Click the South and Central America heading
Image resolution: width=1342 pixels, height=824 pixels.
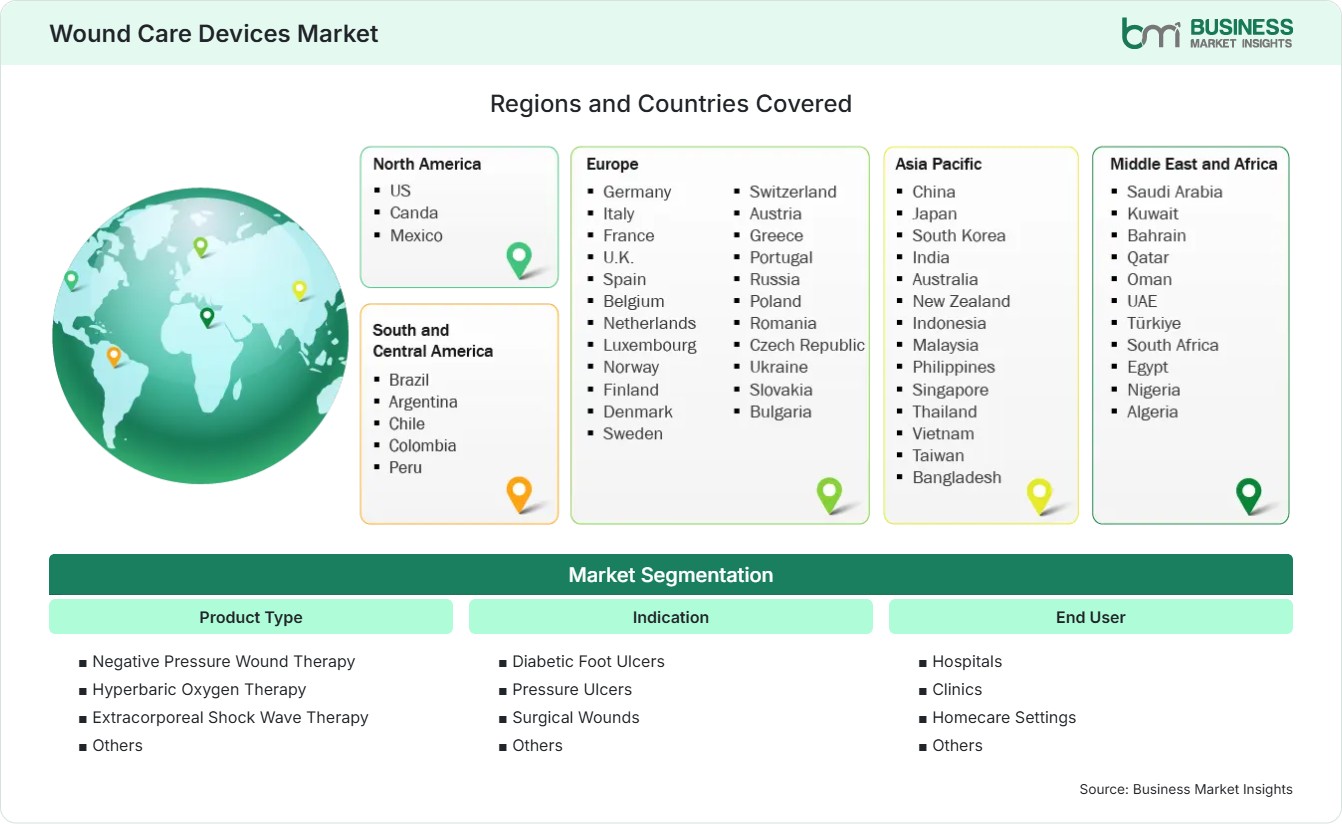(x=433, y=340)
